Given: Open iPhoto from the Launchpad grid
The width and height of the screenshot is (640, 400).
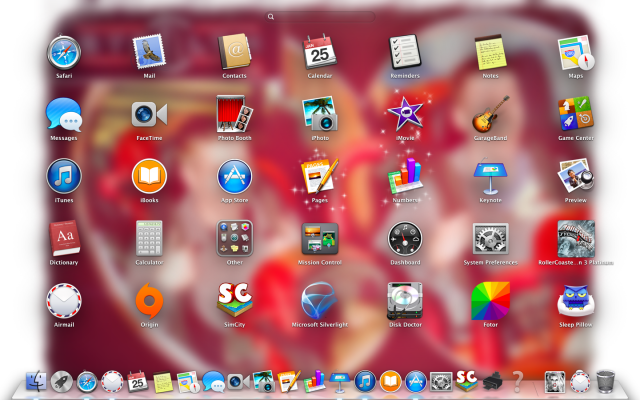Looking at the screenshot, I should pyautogui.click(x=320, y=114).
